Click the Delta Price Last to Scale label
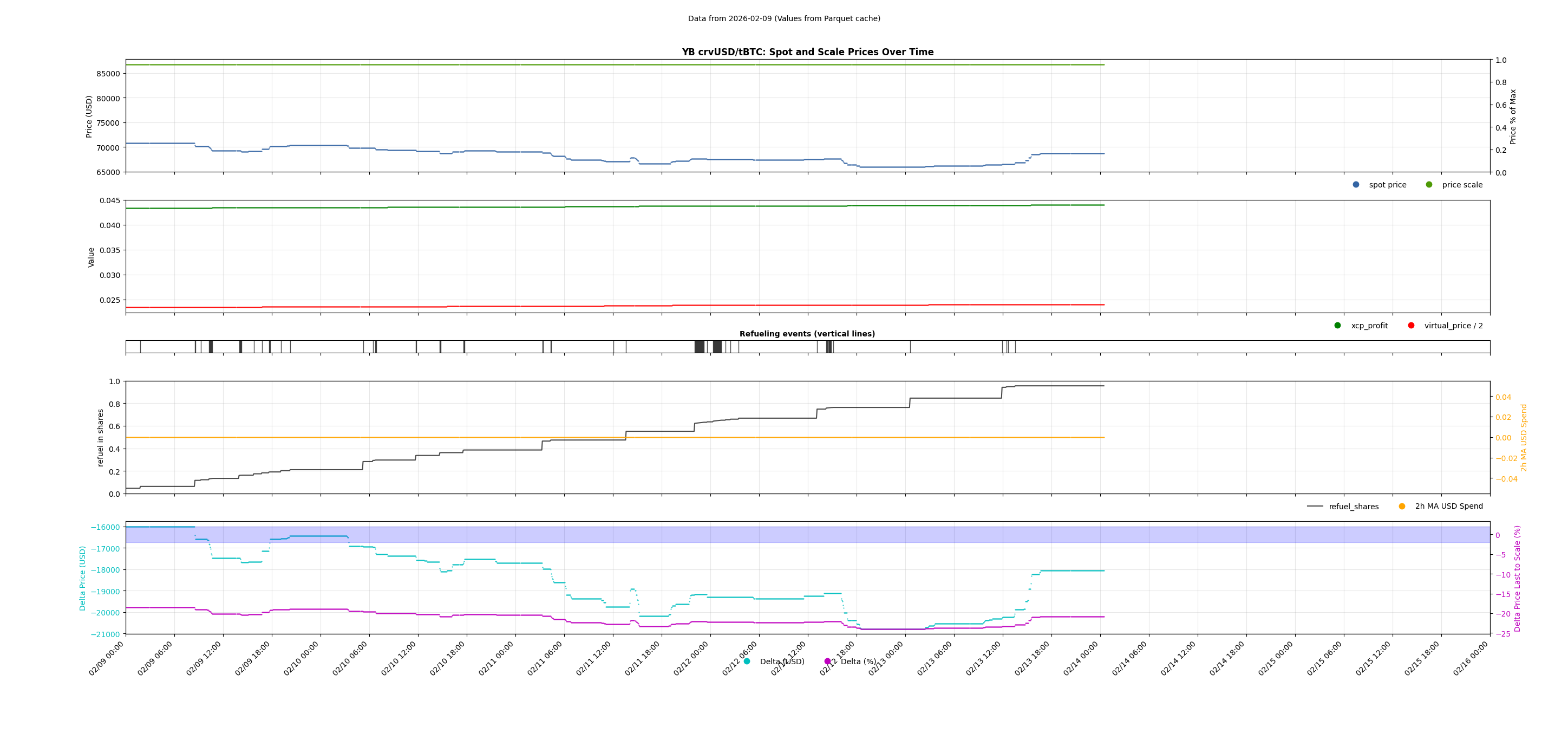Screen dimensions: 1568x746 pos(1518,578)
